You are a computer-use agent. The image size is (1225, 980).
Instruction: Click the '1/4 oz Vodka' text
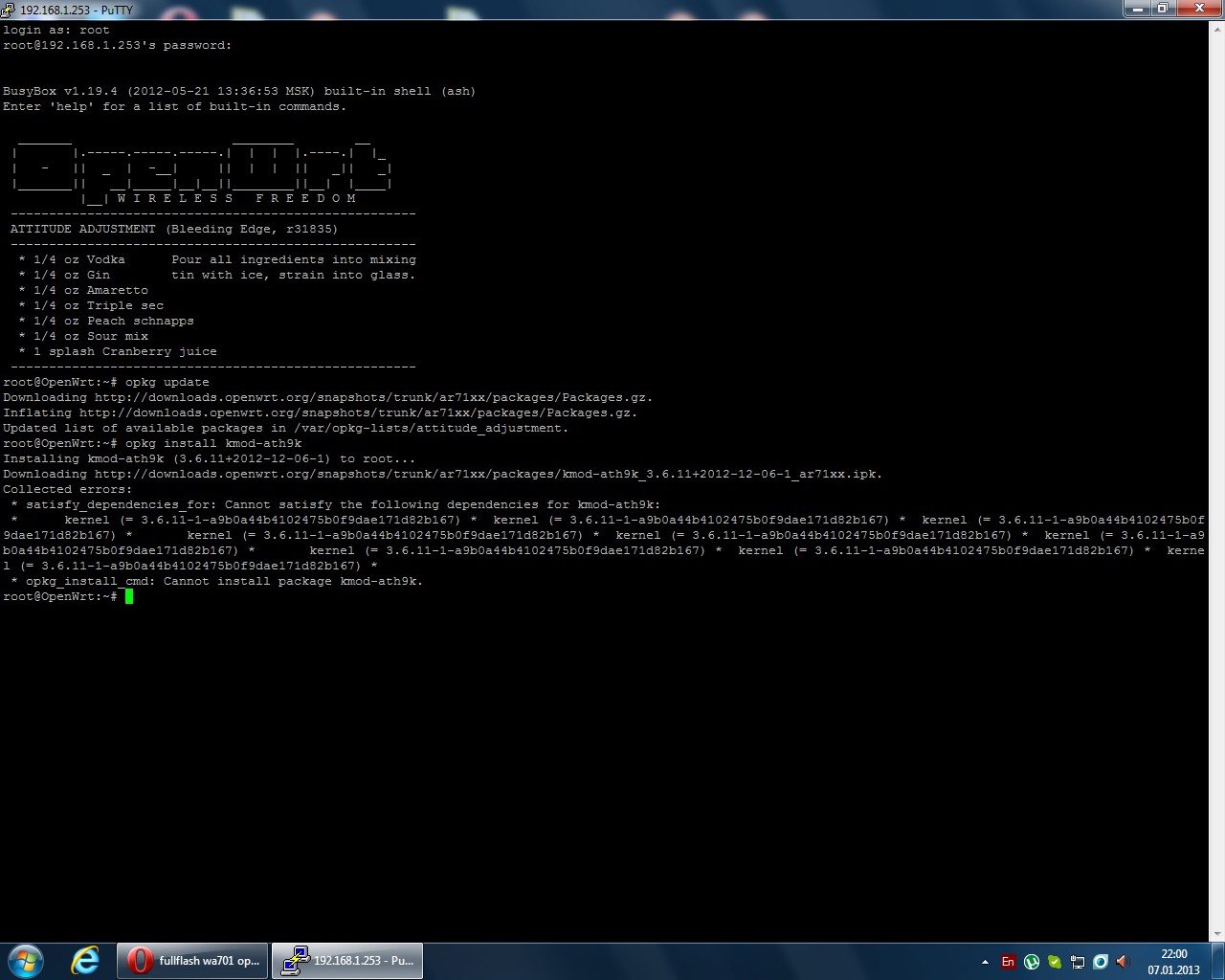(x=79, y=259)
